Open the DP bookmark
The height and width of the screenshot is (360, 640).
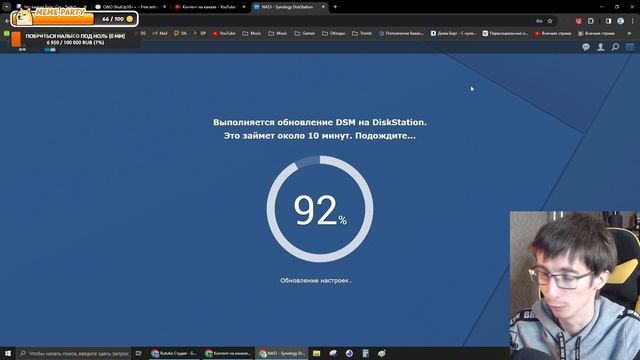200,33
